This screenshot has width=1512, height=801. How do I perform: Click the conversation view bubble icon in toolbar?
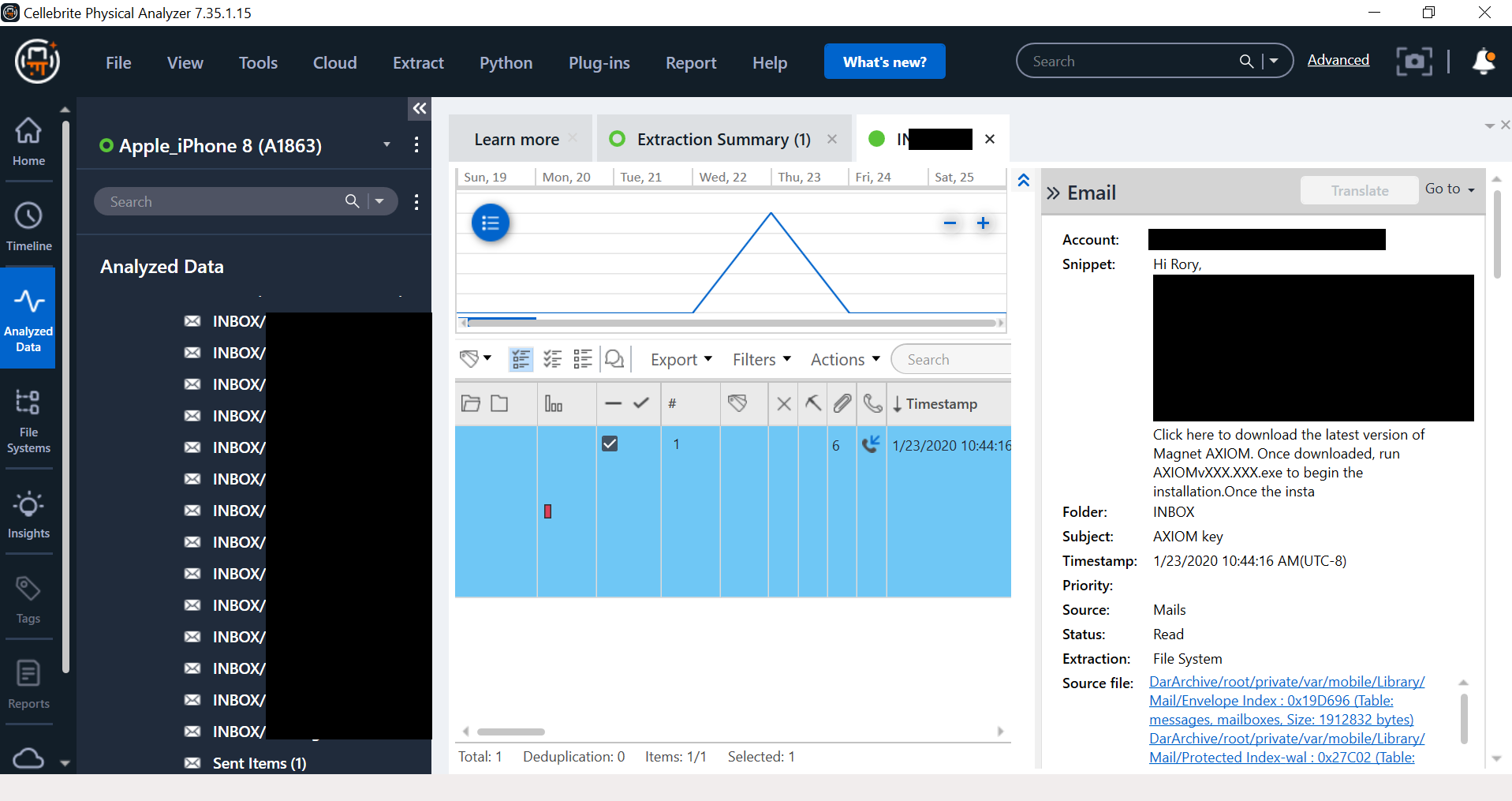point(614,360)
